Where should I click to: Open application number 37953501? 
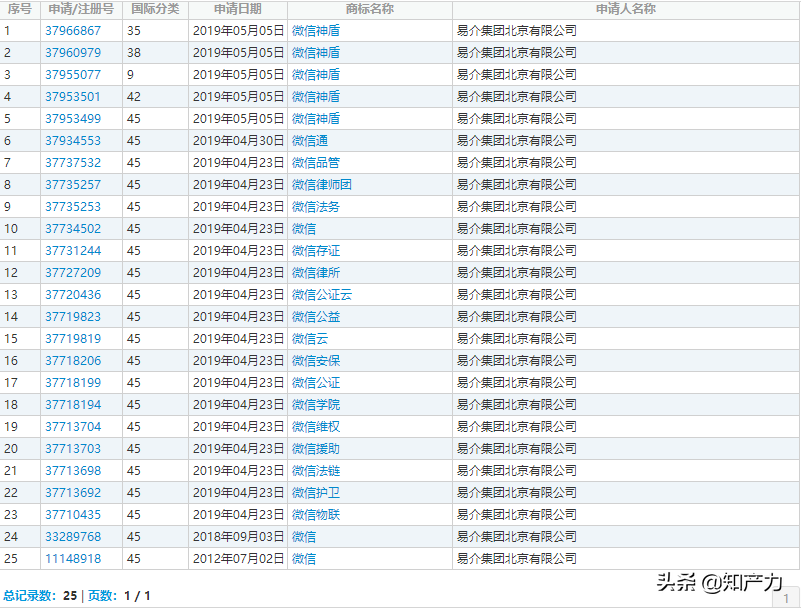pos(73,97)
